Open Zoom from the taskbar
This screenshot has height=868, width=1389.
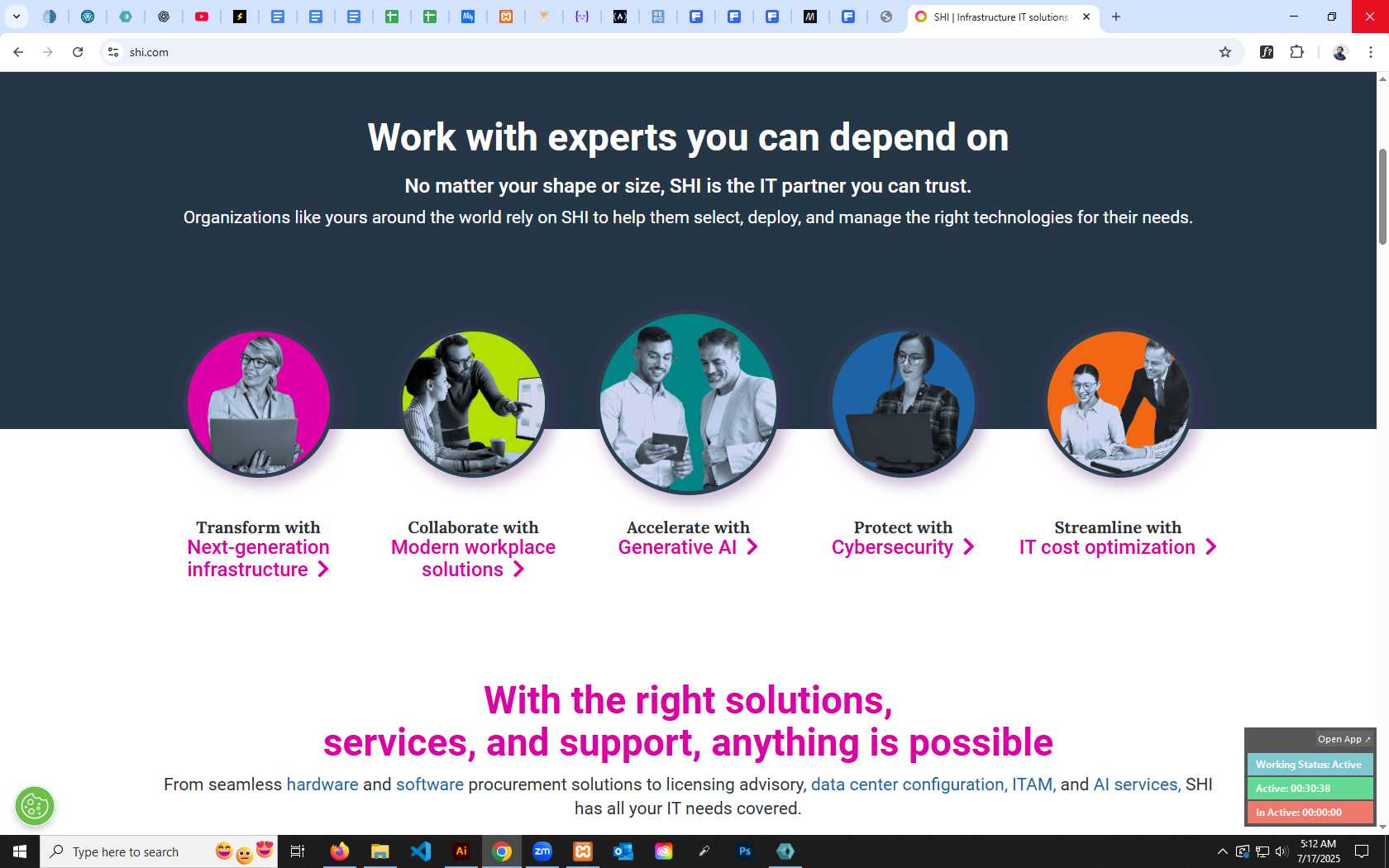coord(542,851)
